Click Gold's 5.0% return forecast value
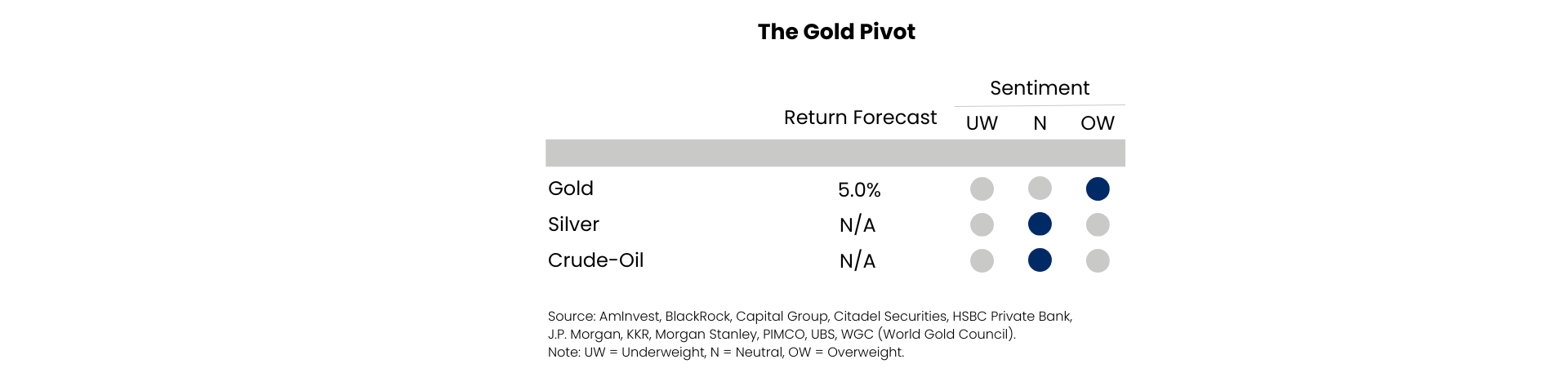This screenshot has height=386, width=1568. (x=859, y=190)
